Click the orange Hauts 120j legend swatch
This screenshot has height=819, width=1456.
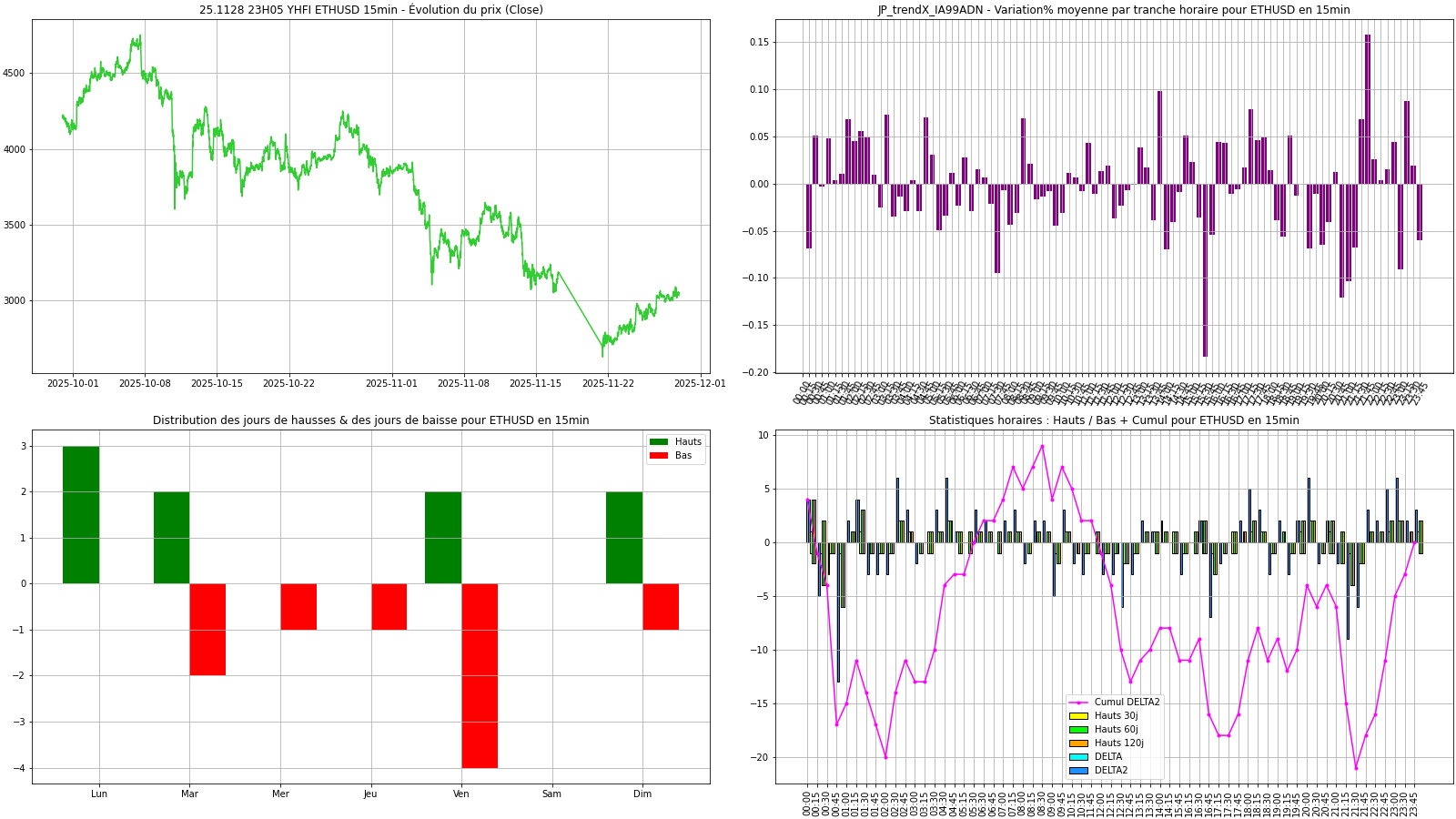pos(1078,743)
